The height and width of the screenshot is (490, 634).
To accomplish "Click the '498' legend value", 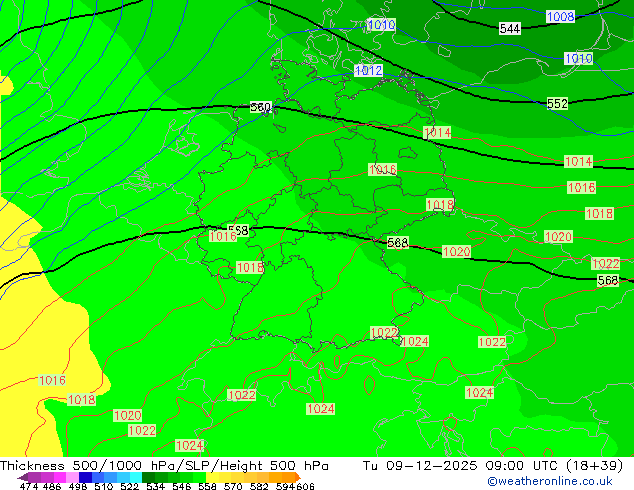I will point(78,486).
